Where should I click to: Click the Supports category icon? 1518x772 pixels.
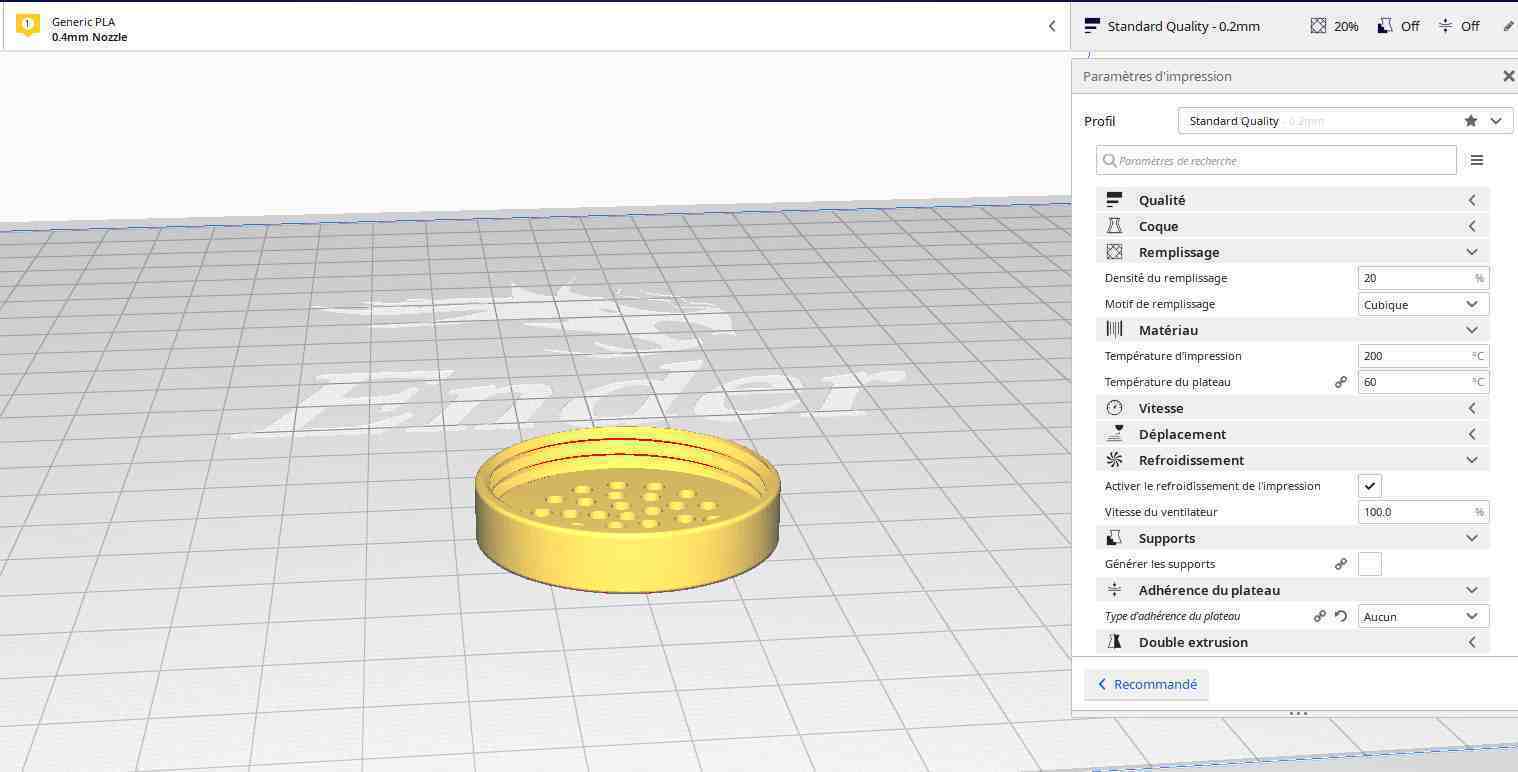tap(1114, 538)
